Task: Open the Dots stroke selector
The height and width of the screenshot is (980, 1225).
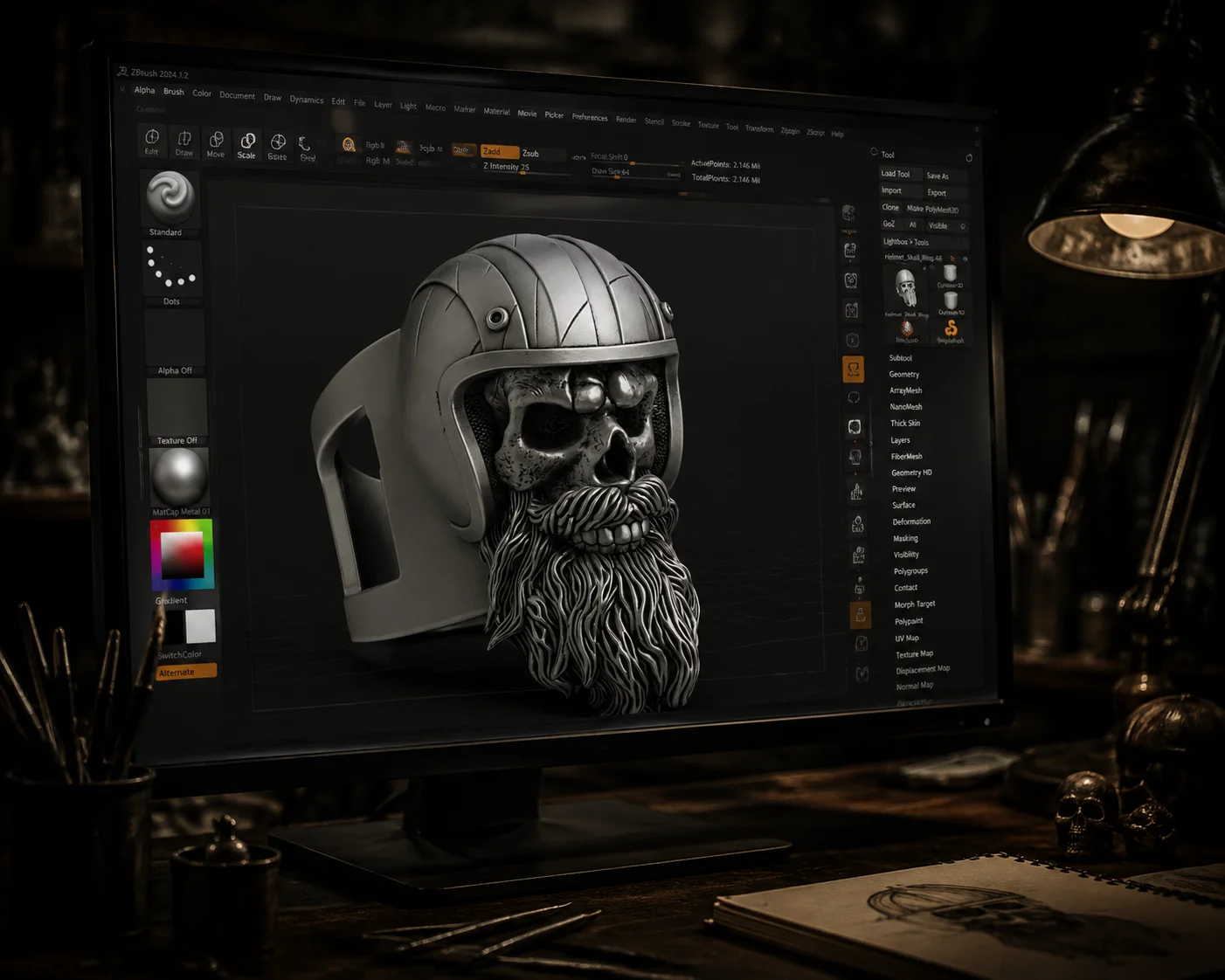Action: (171, 273)
